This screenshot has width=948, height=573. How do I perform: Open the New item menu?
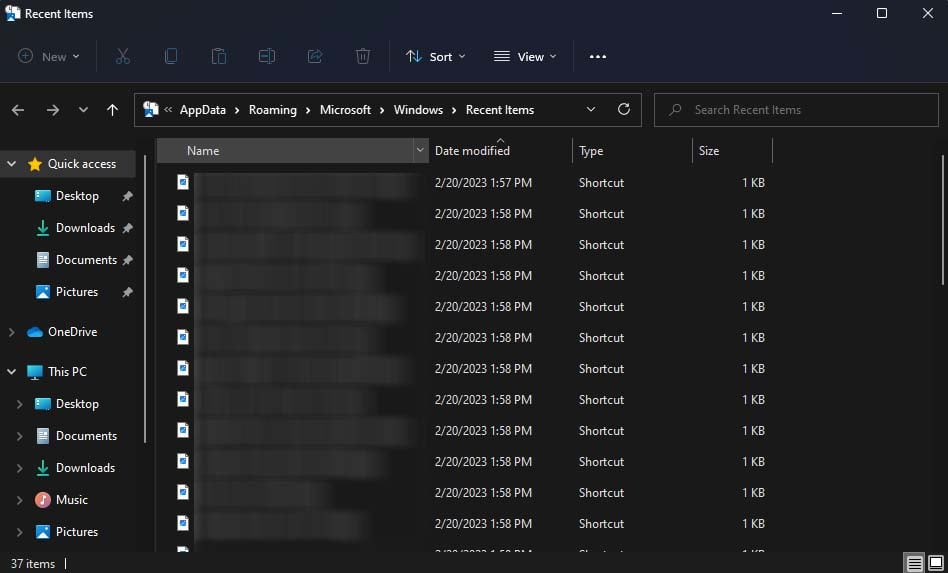coord(49,57)
